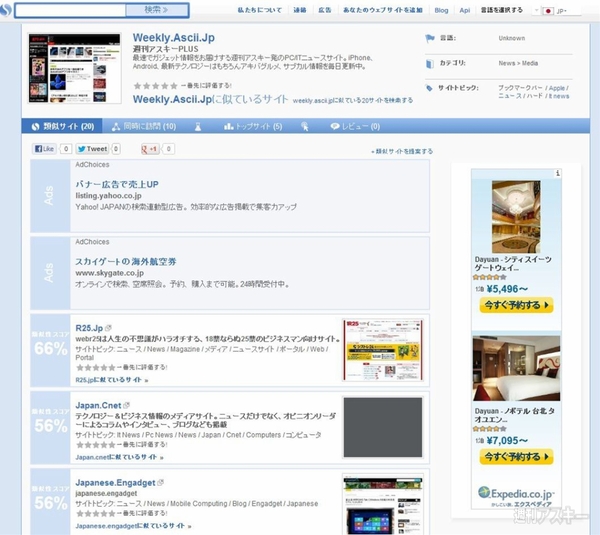Screen dimensions: 600x535
Task: Click the Expedia.co.jp logo
Action: 516,496
